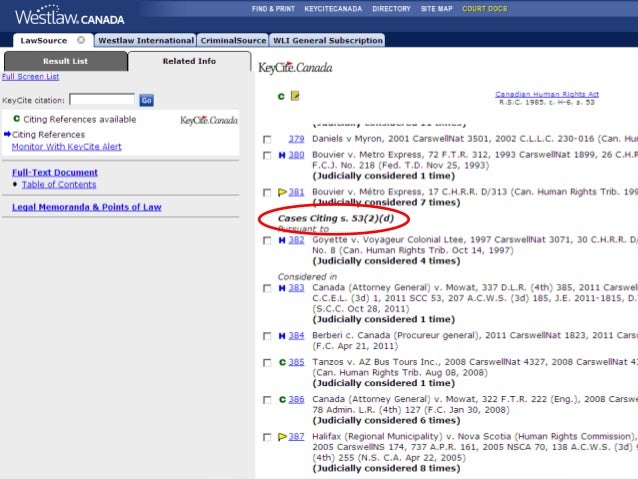This screenshot has width=638, height=479.
Task: Check the box for case 386 Canada v. Mowat
Action: click(x=267, y=400)
